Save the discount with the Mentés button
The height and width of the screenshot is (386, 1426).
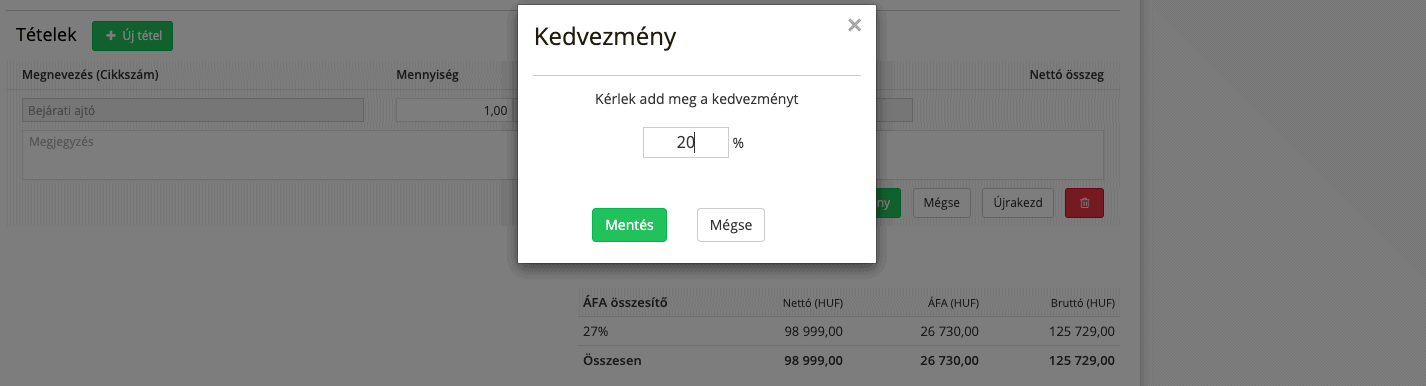pyautogui.click(x=629, y=225)
